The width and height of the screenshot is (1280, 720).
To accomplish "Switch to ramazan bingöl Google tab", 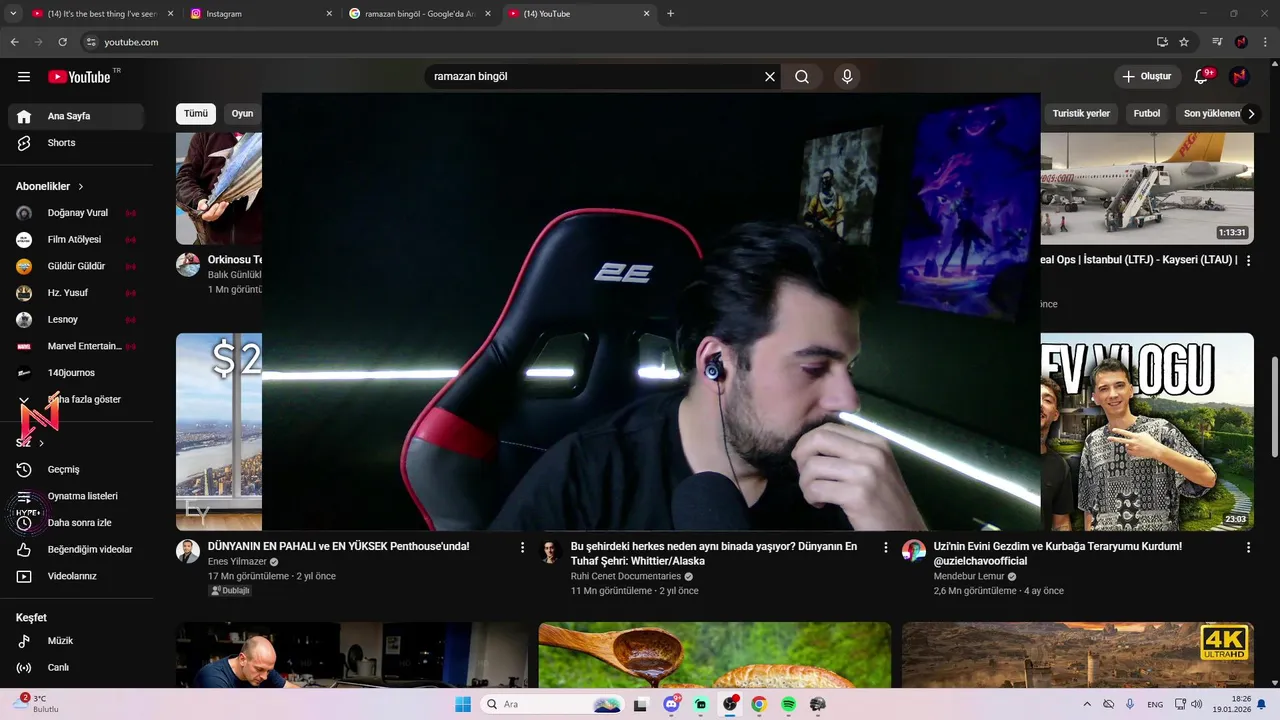I will [420, 14].
